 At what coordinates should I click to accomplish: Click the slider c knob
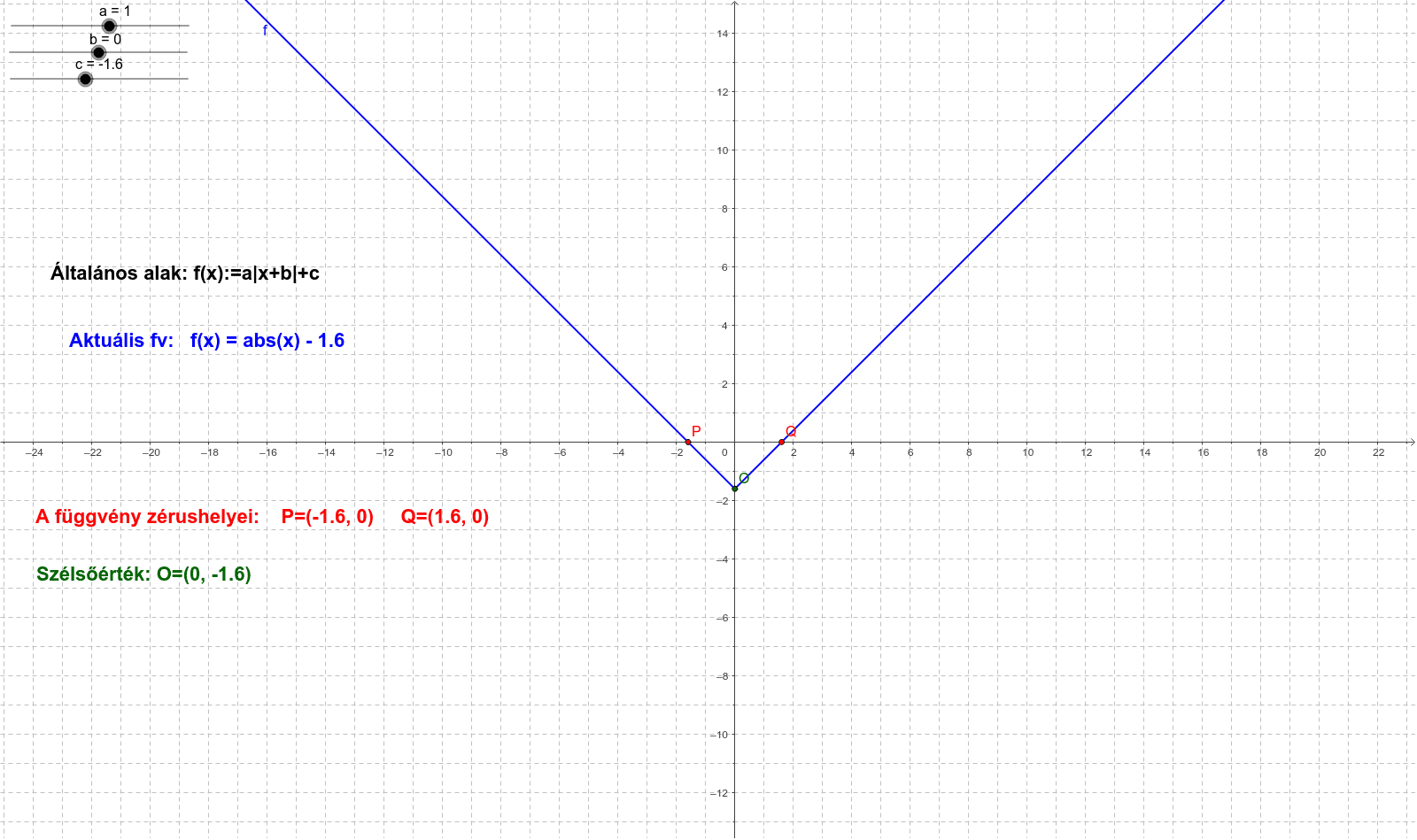(85, 79)
